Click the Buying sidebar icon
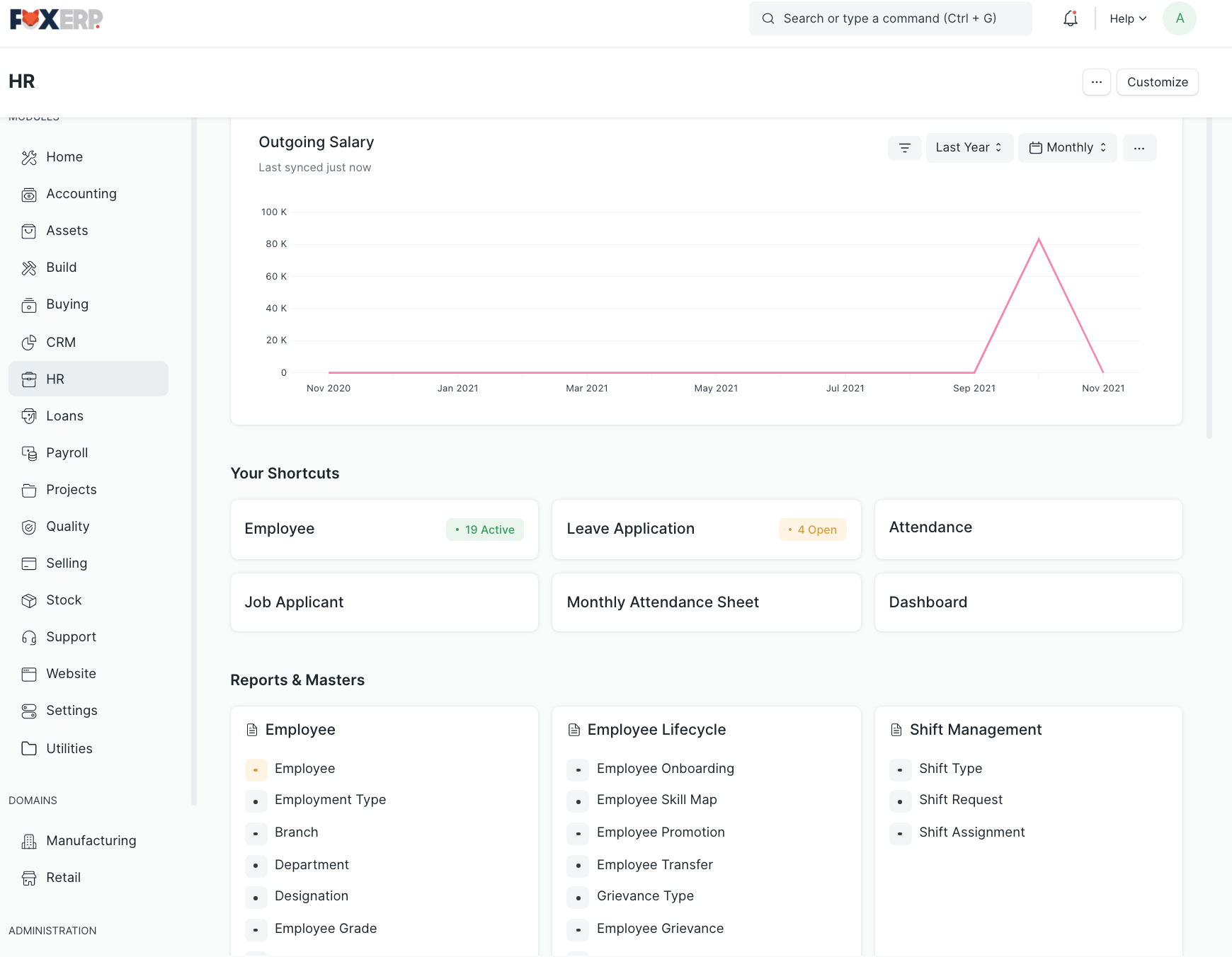This screenshot has width=1232, height=957. (29, 304)
